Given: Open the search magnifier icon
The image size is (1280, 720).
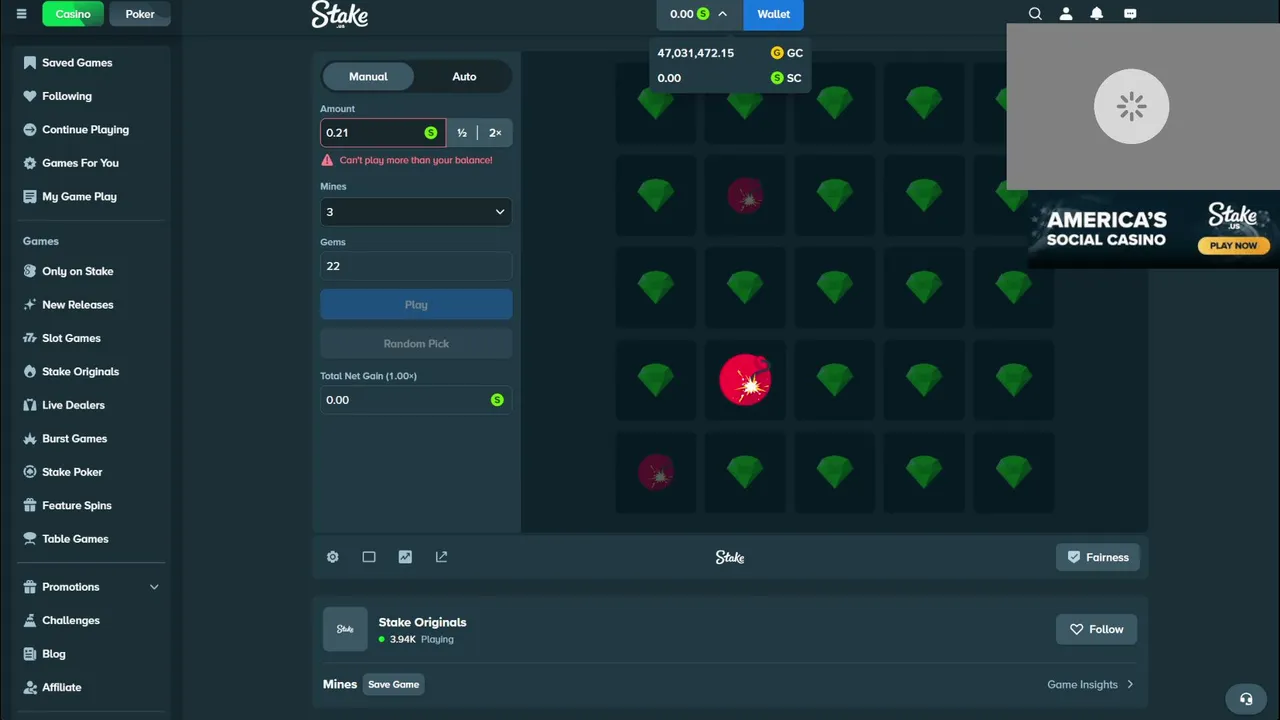Looking at the screenshot, I should tap(1035, 14).
